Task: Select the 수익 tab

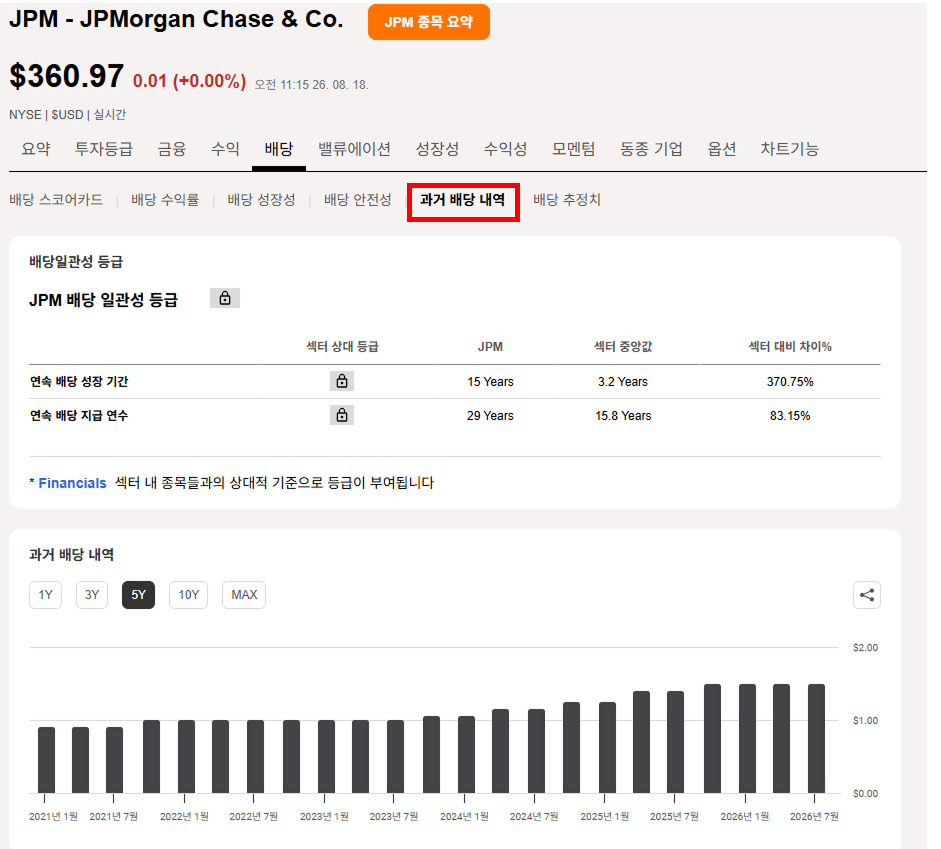Action: [x=226, y=149]
